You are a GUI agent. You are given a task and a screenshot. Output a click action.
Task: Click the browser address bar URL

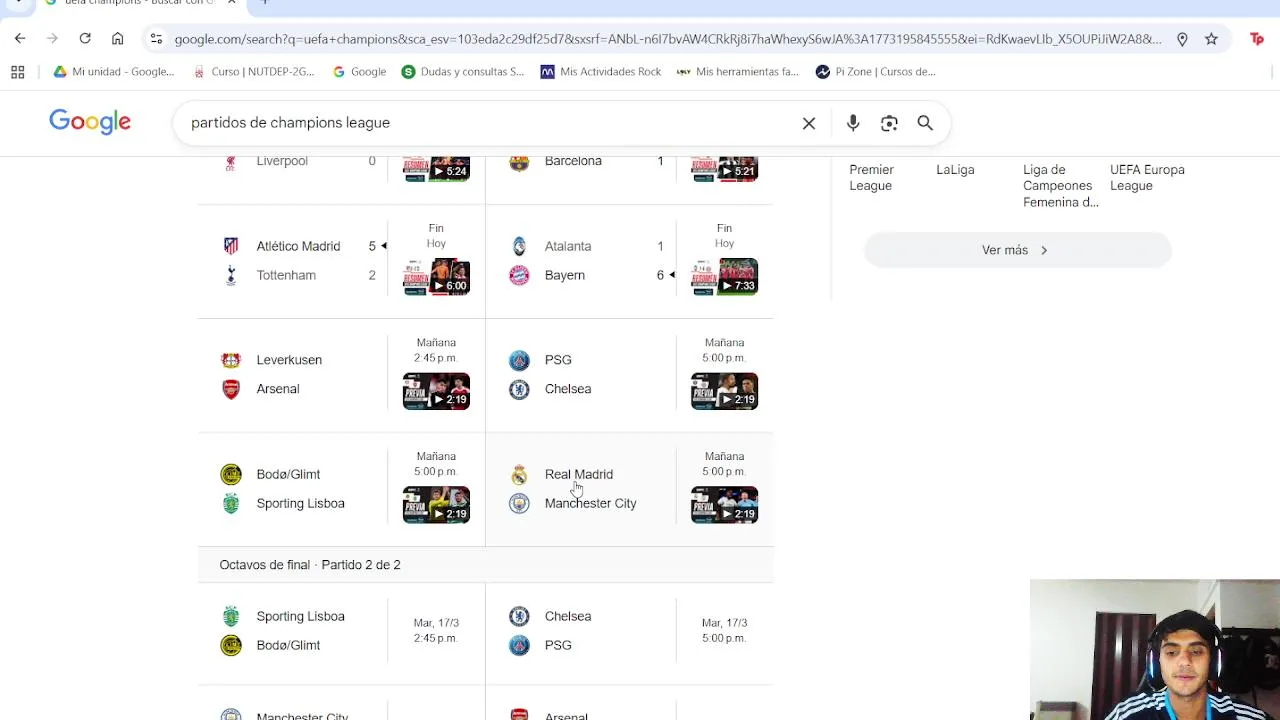(668, 39)
